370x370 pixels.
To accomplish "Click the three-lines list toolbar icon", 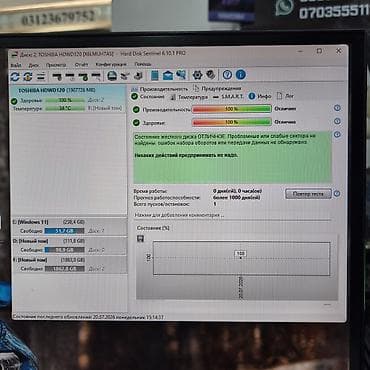I will pyautogui.click(x=41, y=77).
